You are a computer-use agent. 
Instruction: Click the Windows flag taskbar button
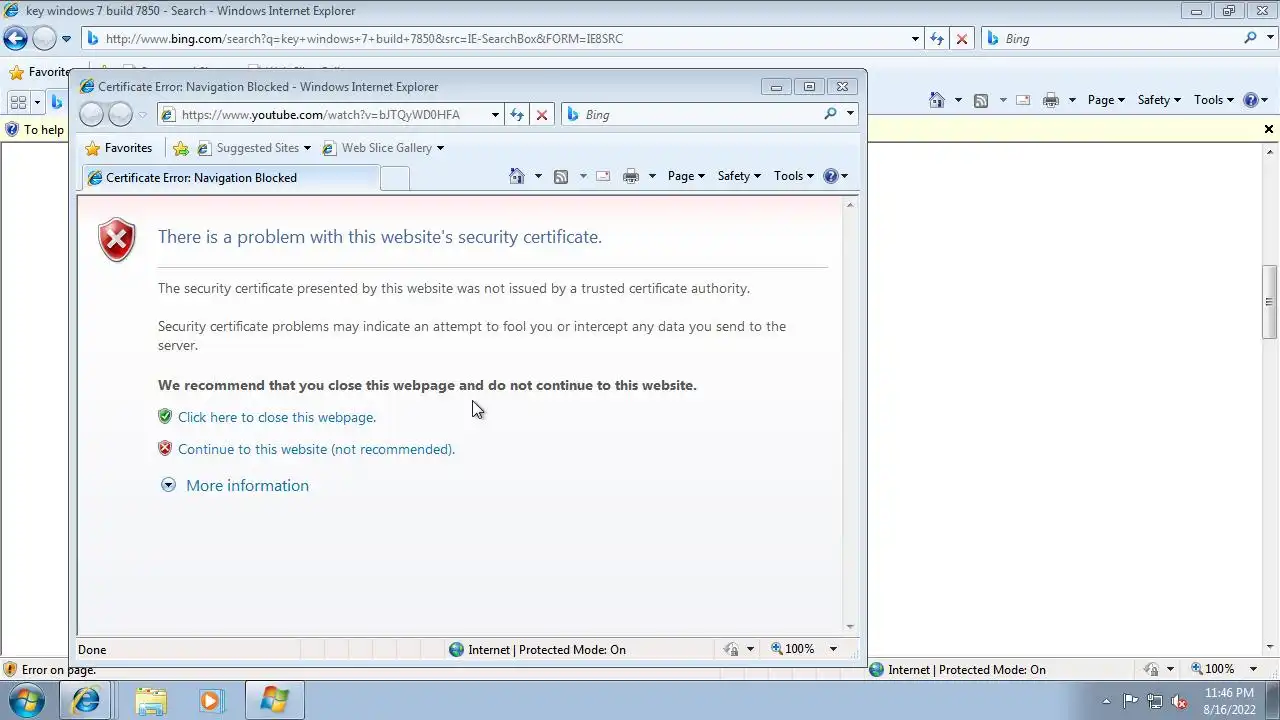274,700
